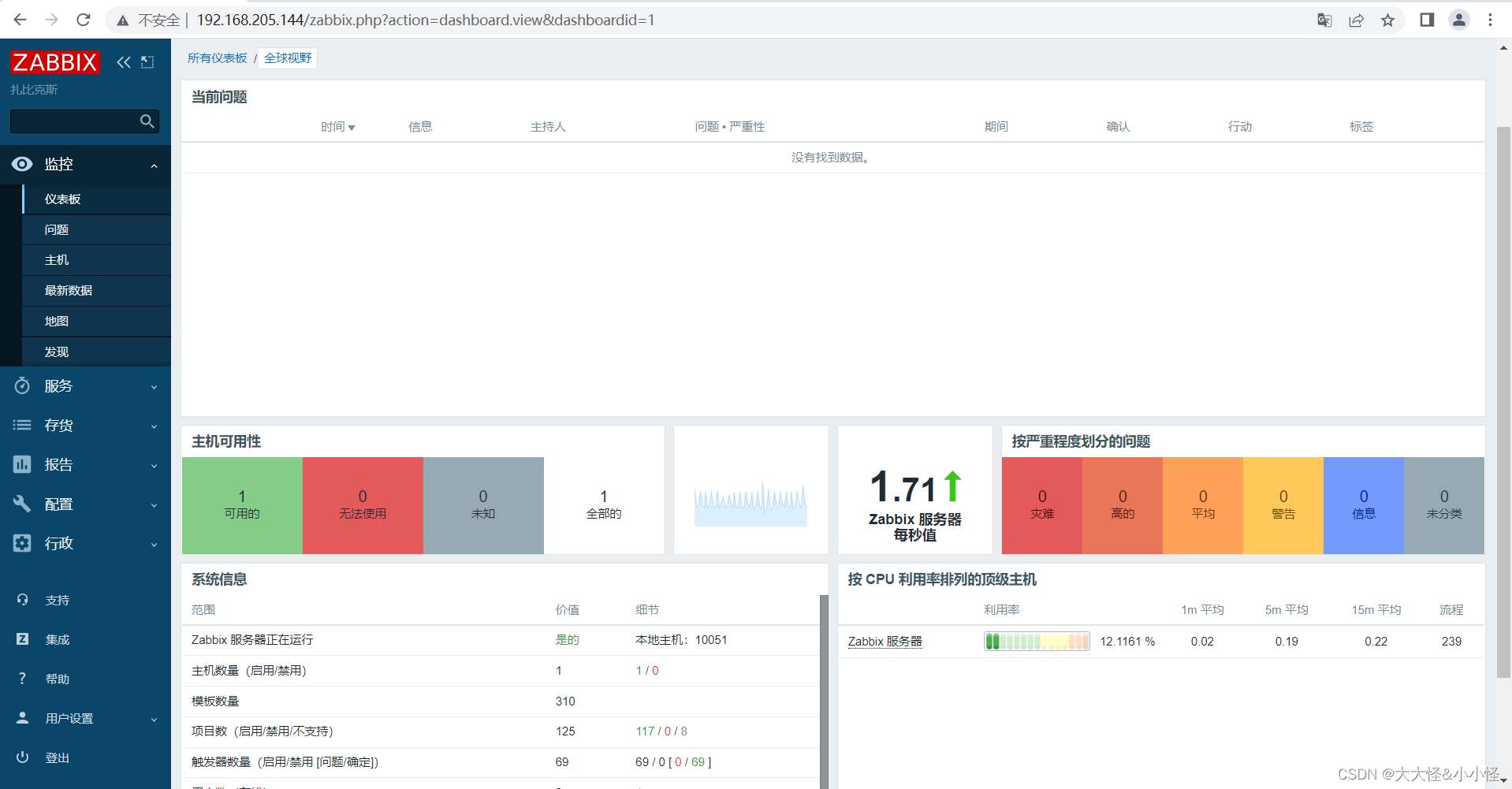Click the blue 信息 severity tile
Image resolution: width=1512 pixels, height=789 pixels.
[x=1364, y=505]
